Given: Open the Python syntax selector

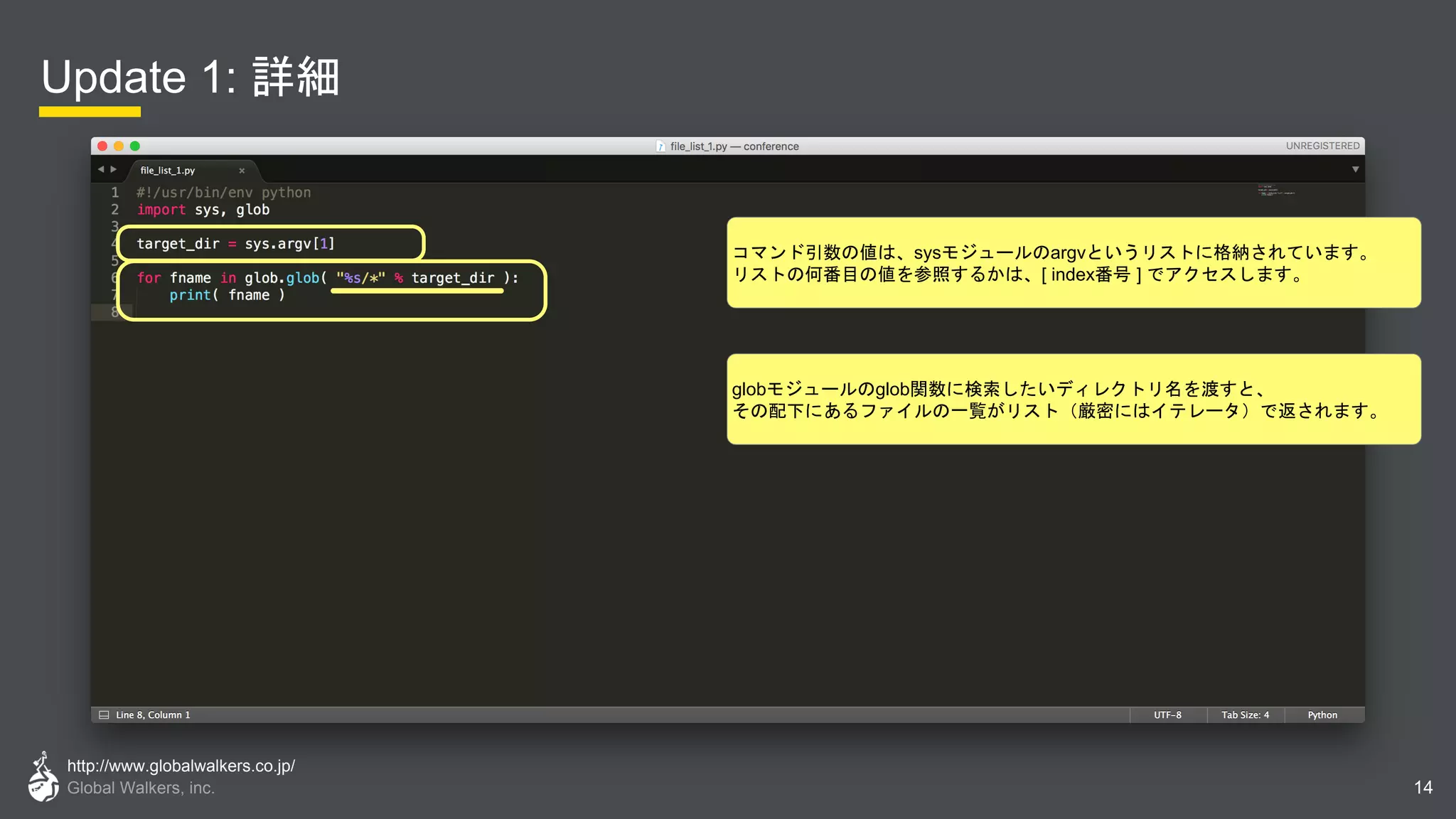Looking at the screenshot, I should (1322, 715).
